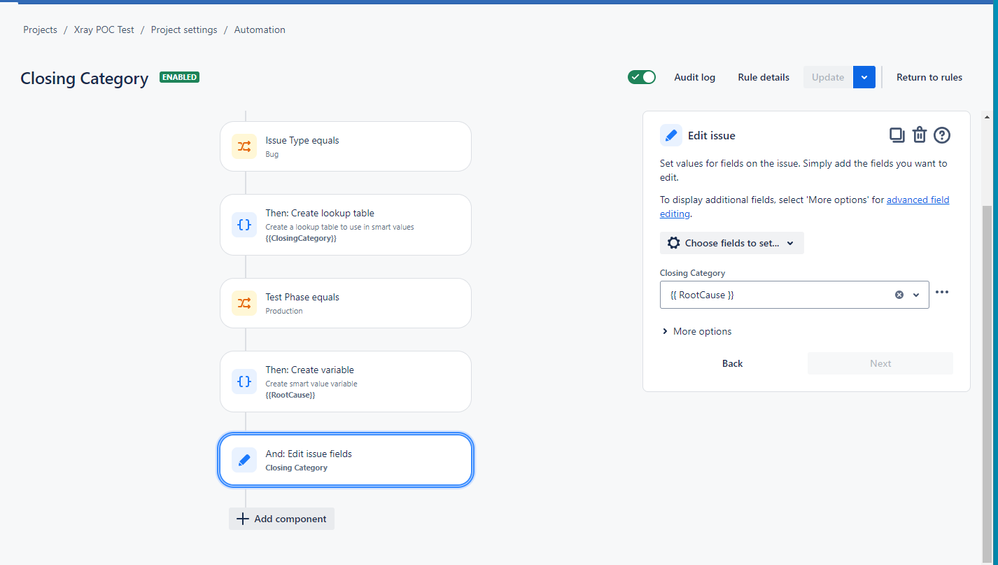
Task: Click the Next button
Action: 880,363
